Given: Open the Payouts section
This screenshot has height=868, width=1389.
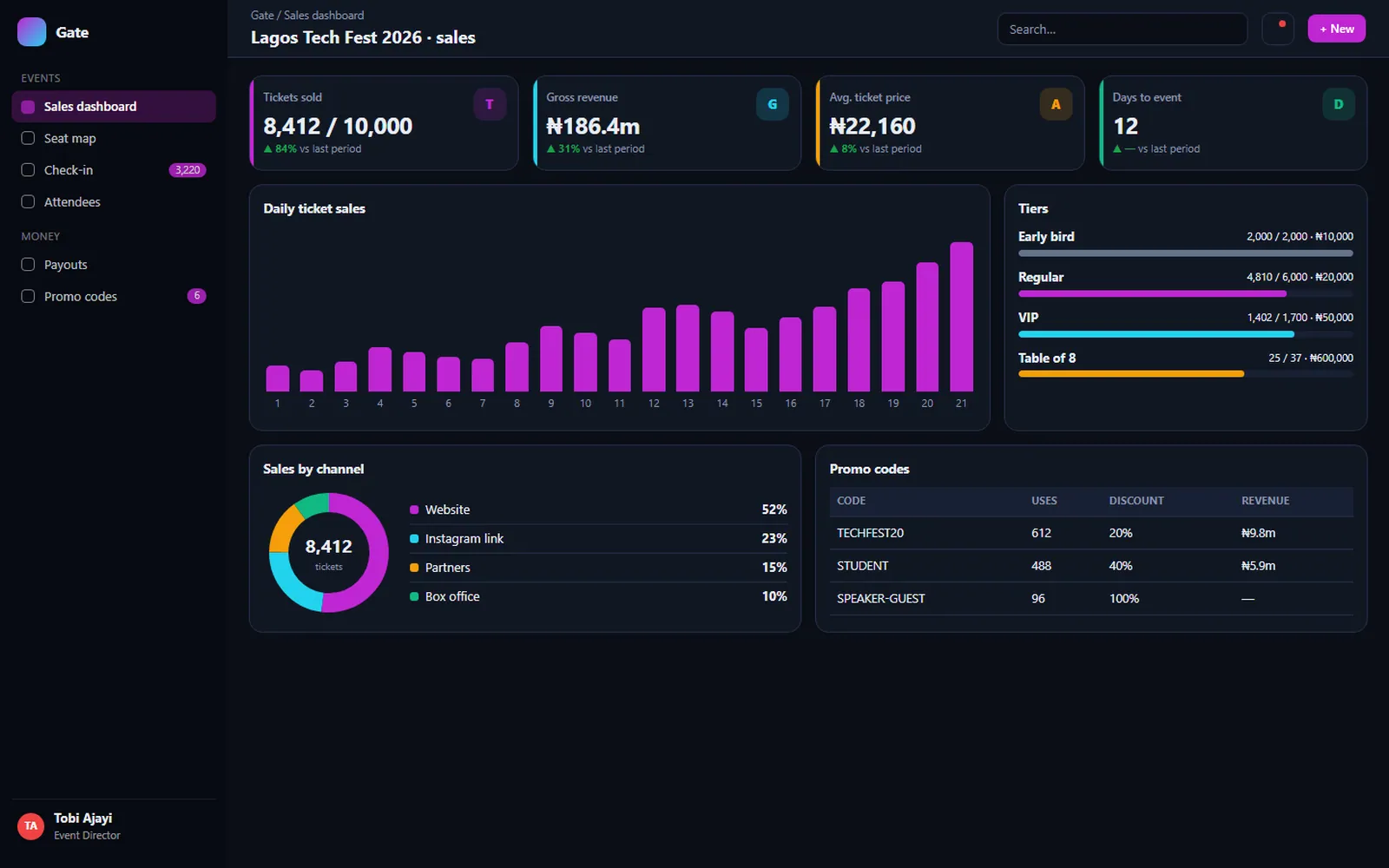Looking at the screenshot, I should pos(114,265).
